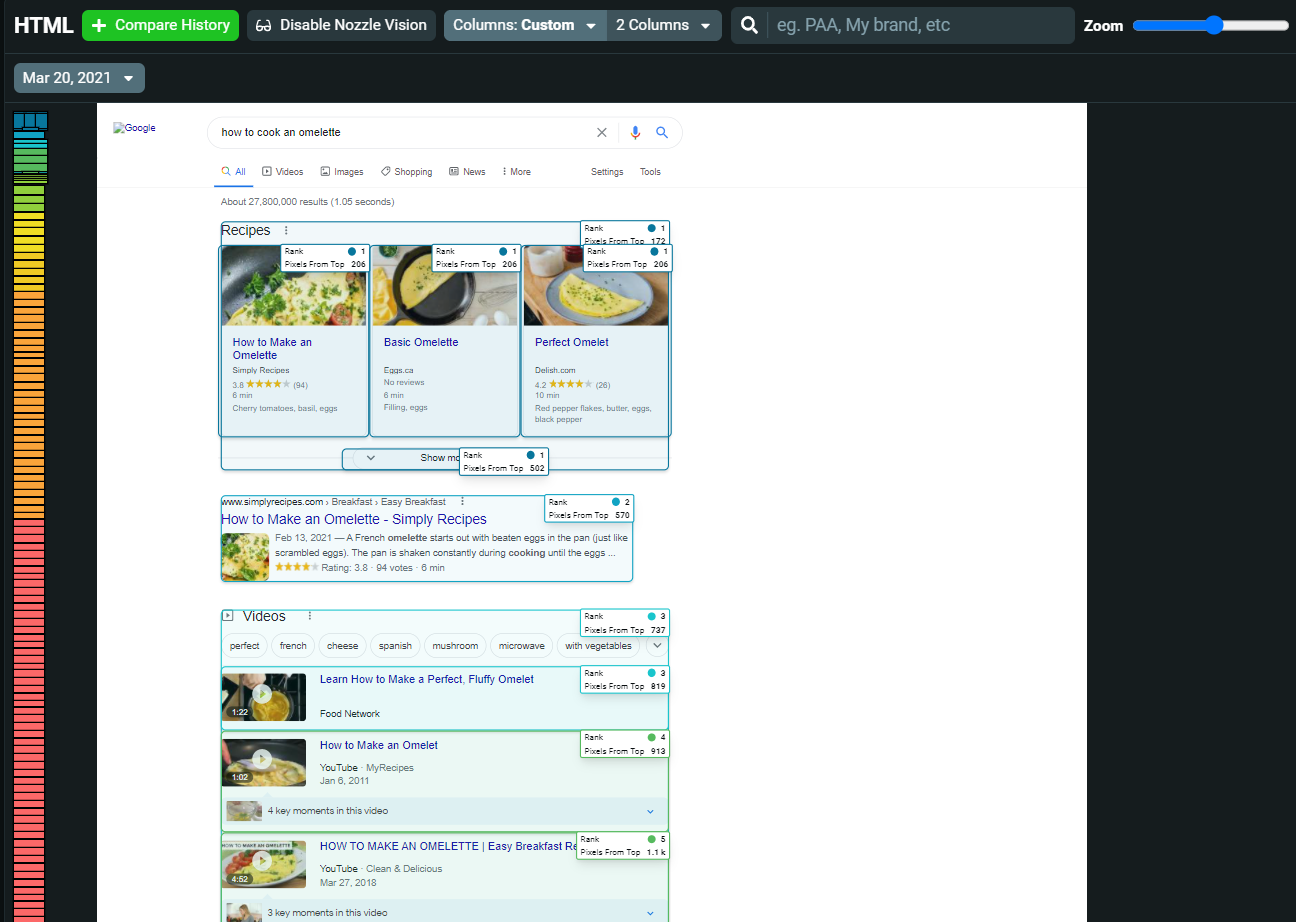Click the Simply Recipes omelette thumbnail image
This screenshot has width=1296, height=922.
point(294,286)
